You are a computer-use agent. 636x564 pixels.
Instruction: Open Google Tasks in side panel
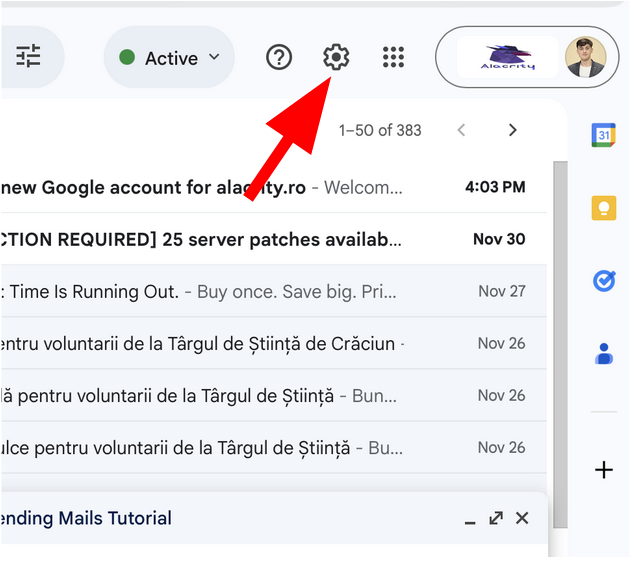[604, 281]
